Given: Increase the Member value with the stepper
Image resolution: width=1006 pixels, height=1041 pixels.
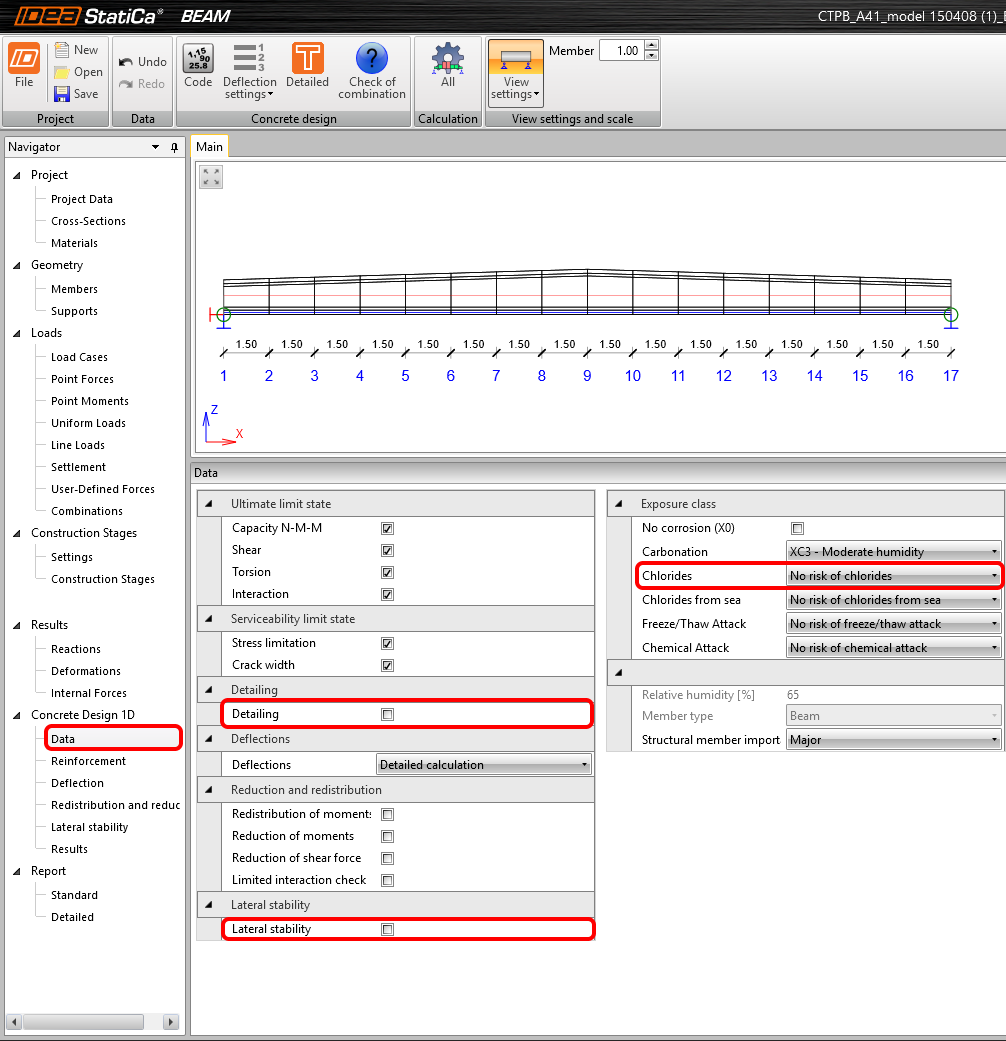Looking at the screenshot, I should click(651, 44).
